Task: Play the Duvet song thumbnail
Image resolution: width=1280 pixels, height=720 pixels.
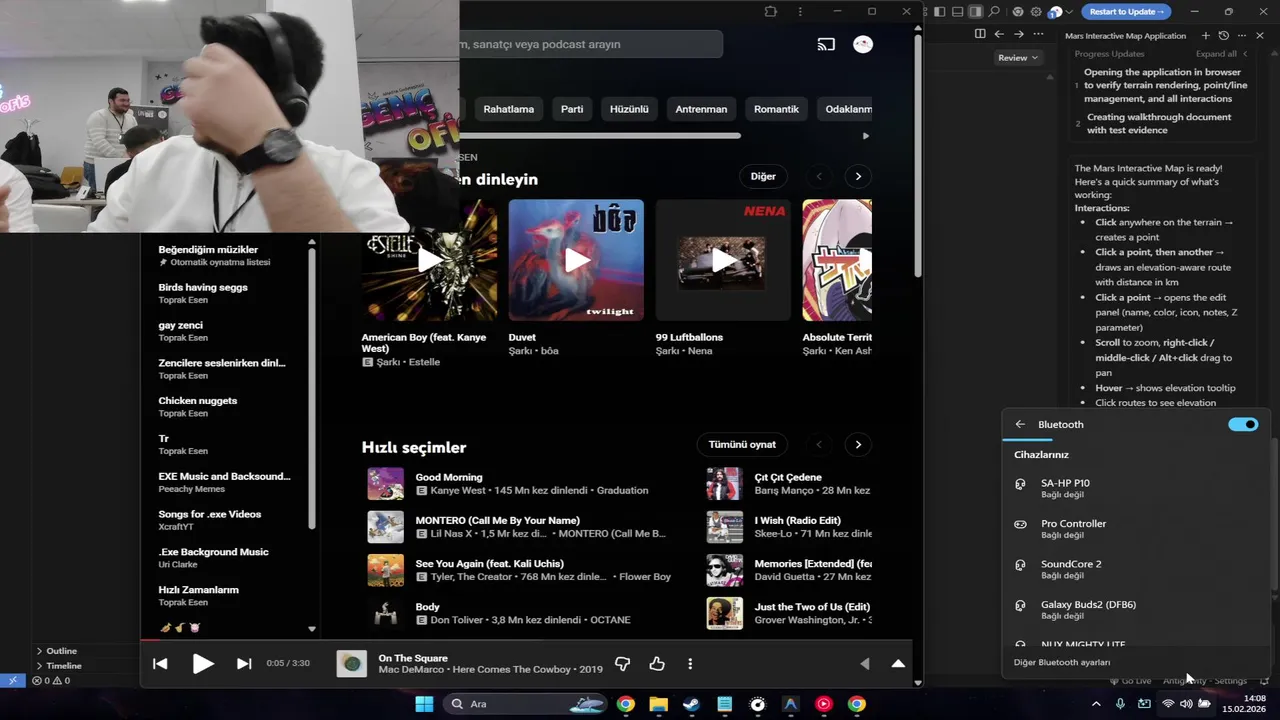Action: coord(576,260)
